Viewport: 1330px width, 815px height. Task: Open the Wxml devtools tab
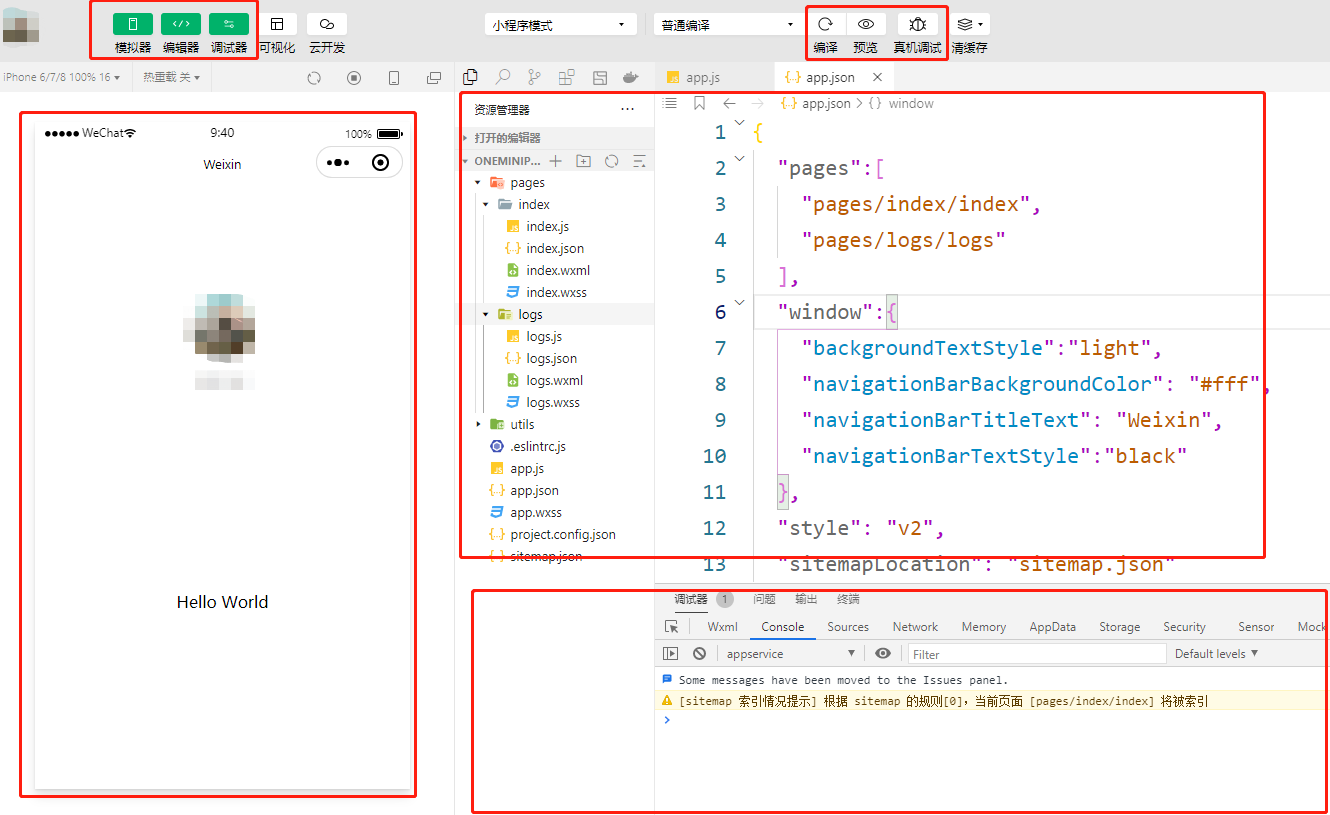pyautogui.click(x=722, y=627)
